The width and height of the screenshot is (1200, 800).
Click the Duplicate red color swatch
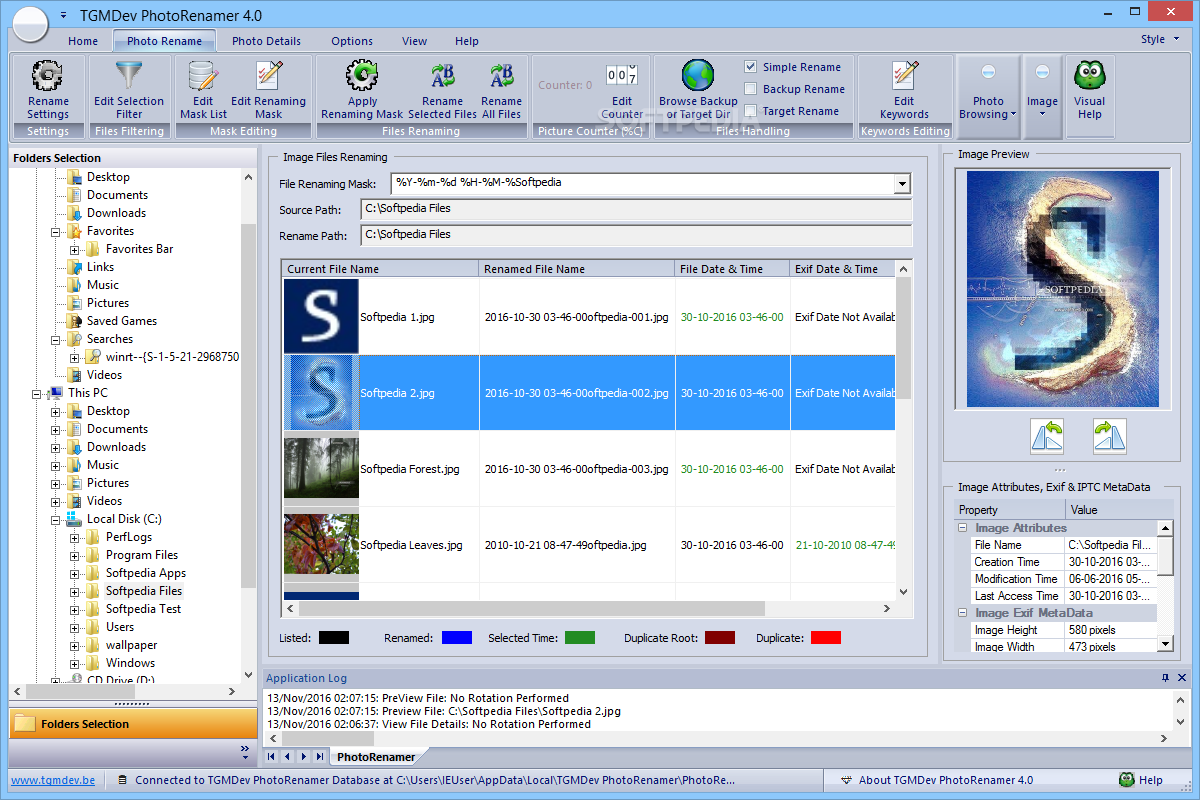pyautogui.click(x=826, y=637)
